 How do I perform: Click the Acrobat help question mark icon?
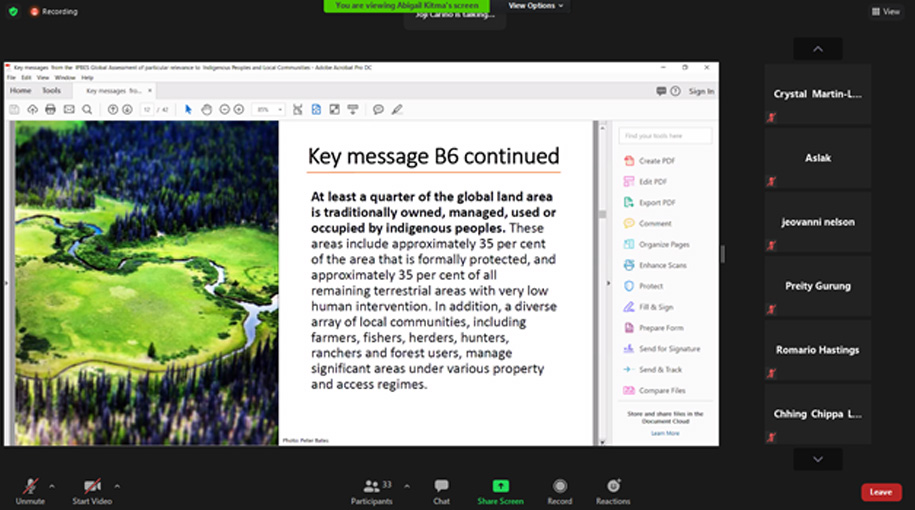tap(676, 91)
